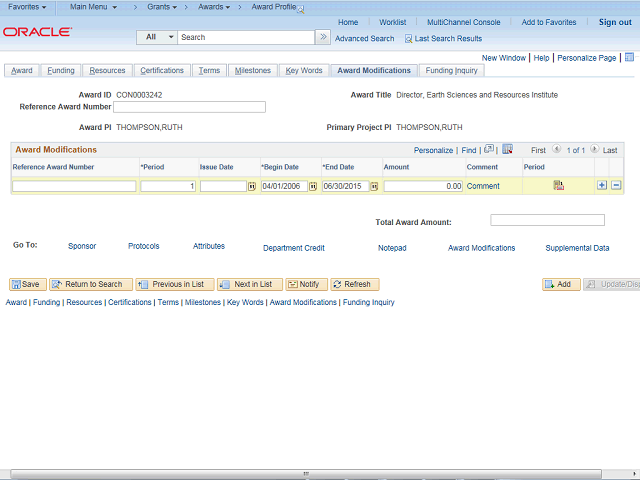Screen dimensions: 640x480
Task: Go to previous row arrow icon
Action: 556,149
